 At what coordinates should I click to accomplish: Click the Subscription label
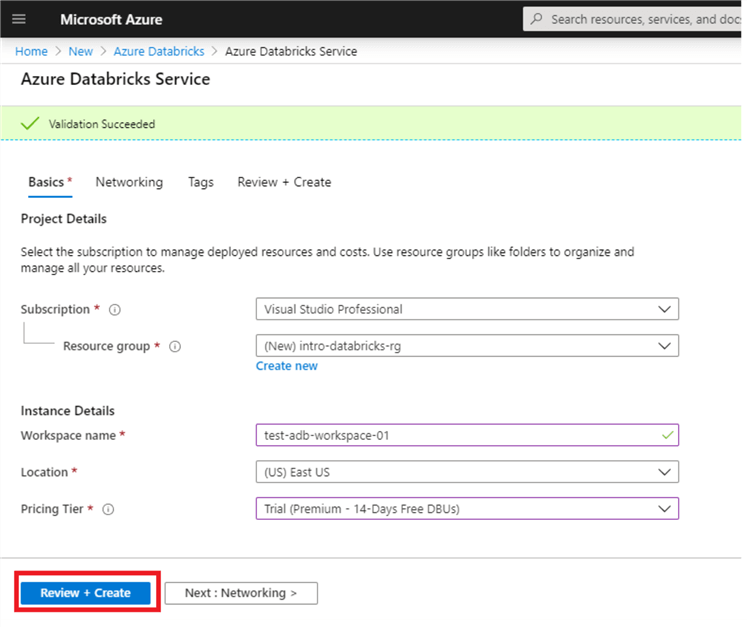pos(55,310)
